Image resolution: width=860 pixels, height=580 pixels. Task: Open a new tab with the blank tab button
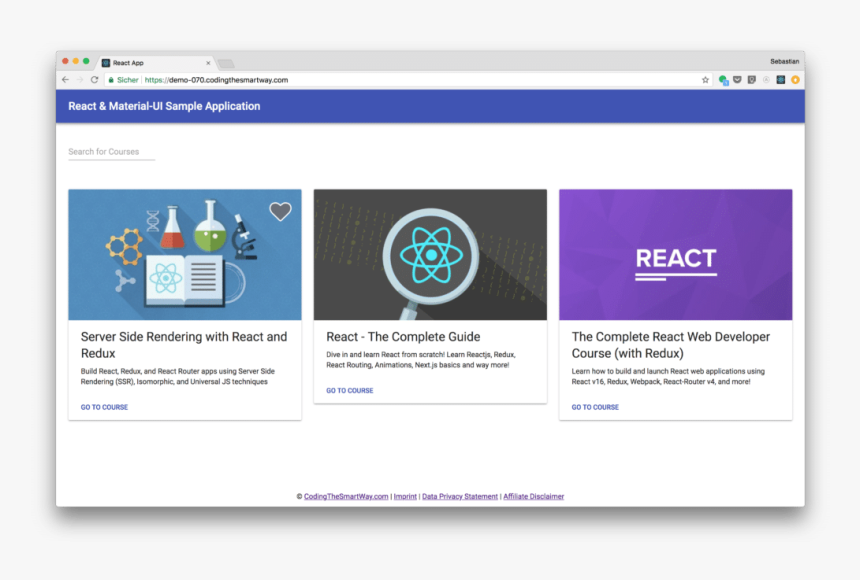(226, 64)
